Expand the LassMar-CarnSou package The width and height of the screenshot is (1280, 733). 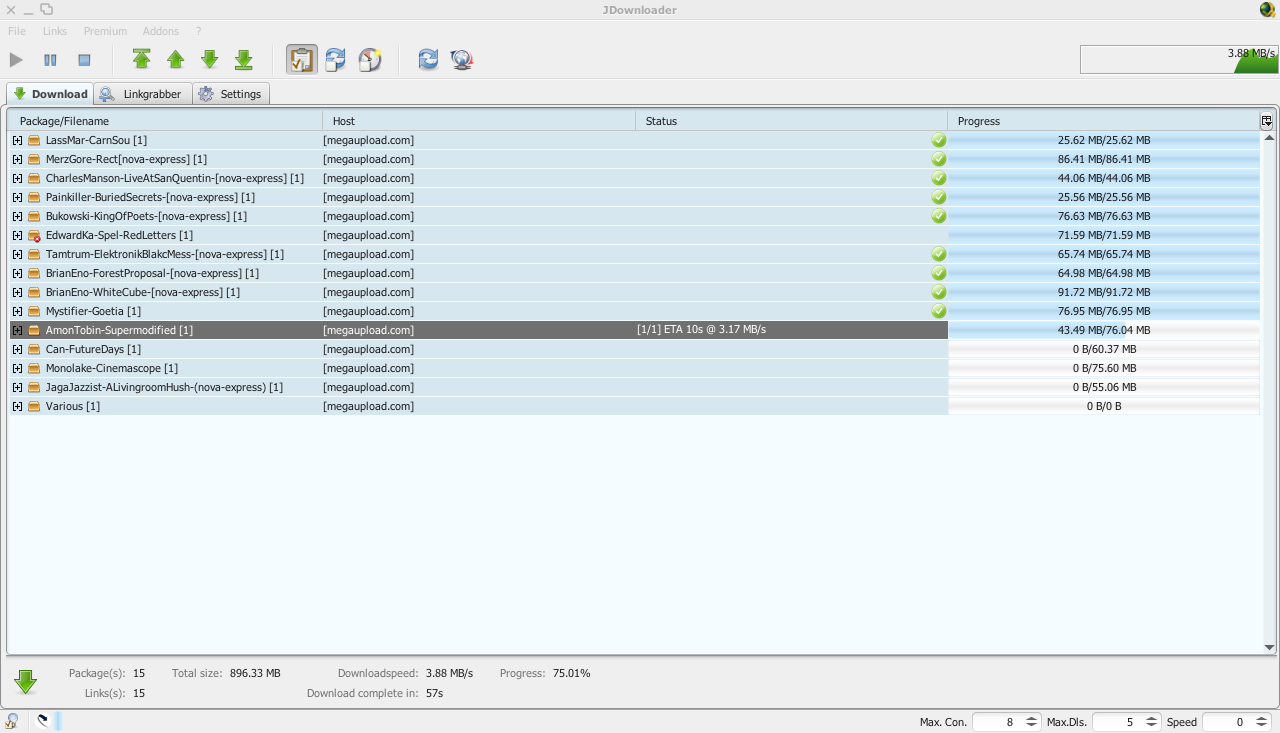coord(17,140)
